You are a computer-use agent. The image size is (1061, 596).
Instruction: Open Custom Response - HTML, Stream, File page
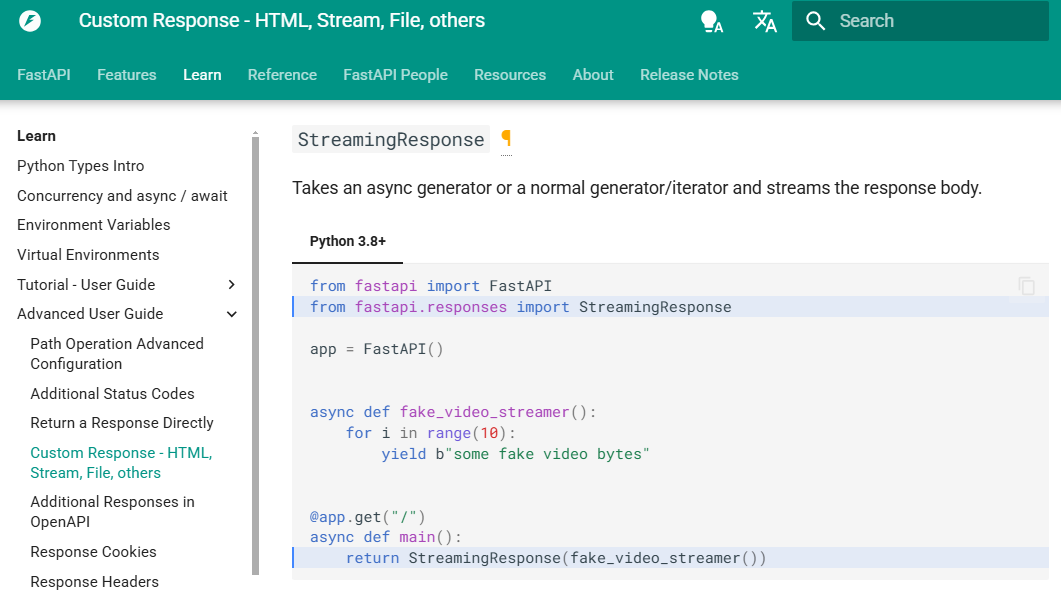[x=121, y=463]
